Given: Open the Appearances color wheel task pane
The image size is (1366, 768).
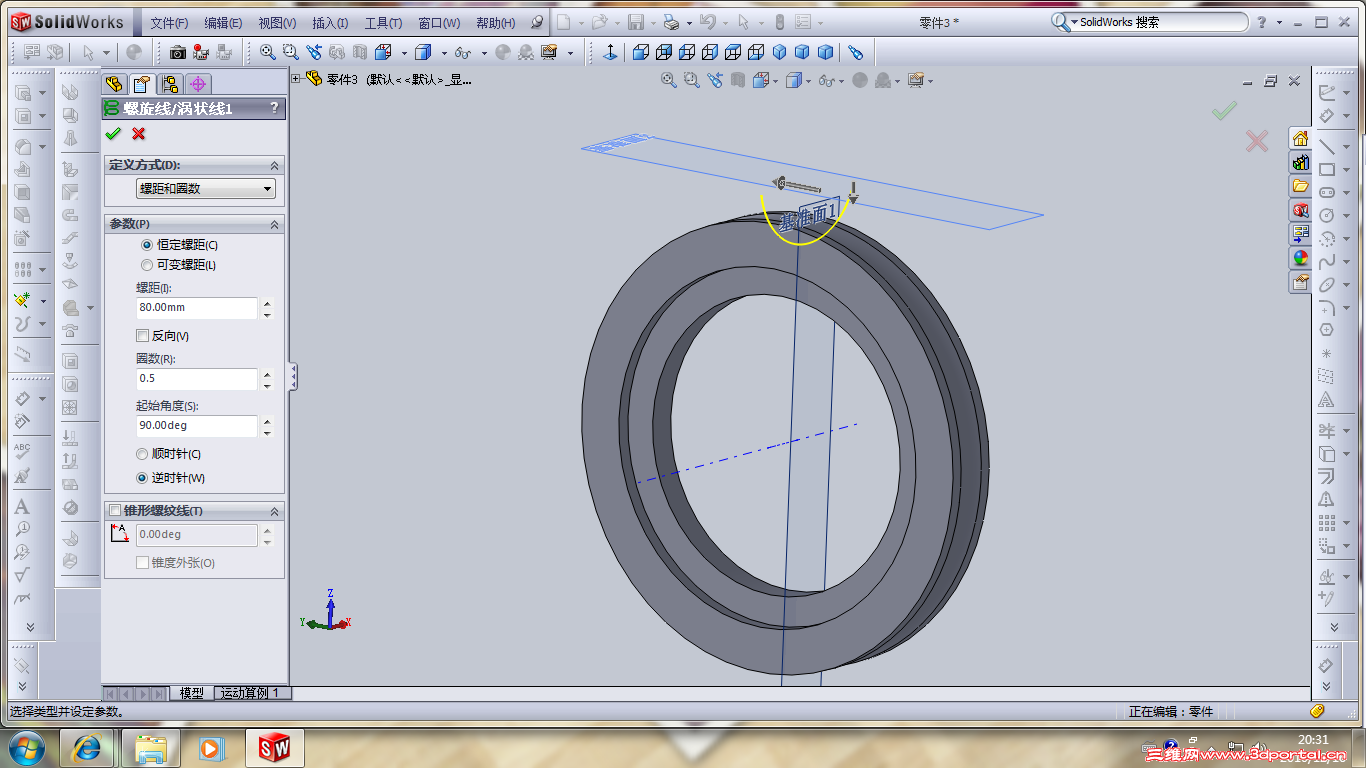Looking at the screenshot, I should pos(1300,258).
